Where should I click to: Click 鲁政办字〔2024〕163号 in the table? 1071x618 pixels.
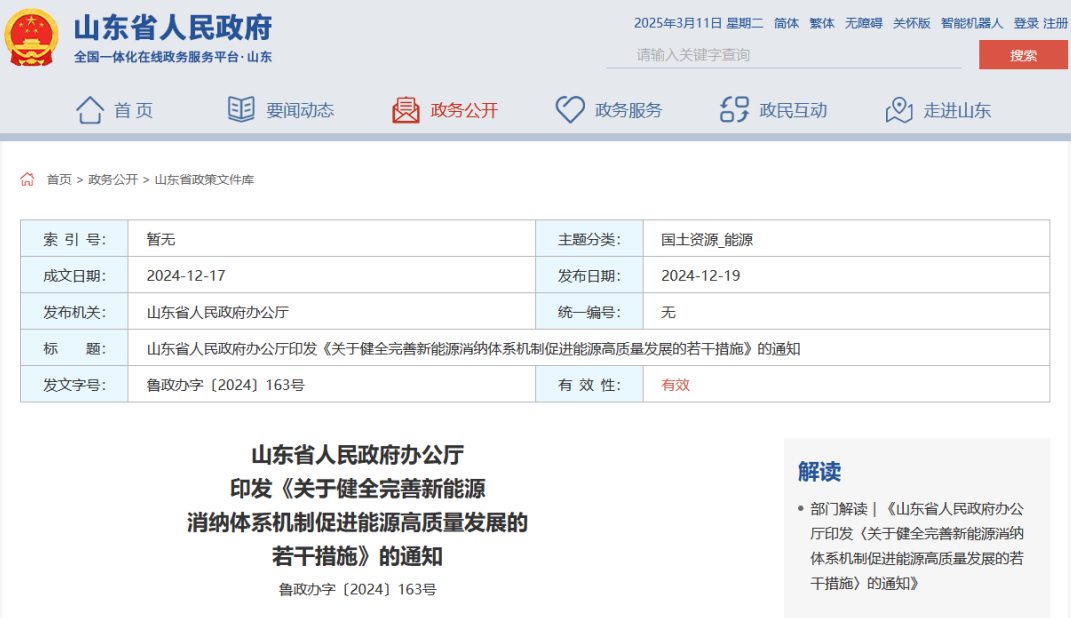coord(225,385)
